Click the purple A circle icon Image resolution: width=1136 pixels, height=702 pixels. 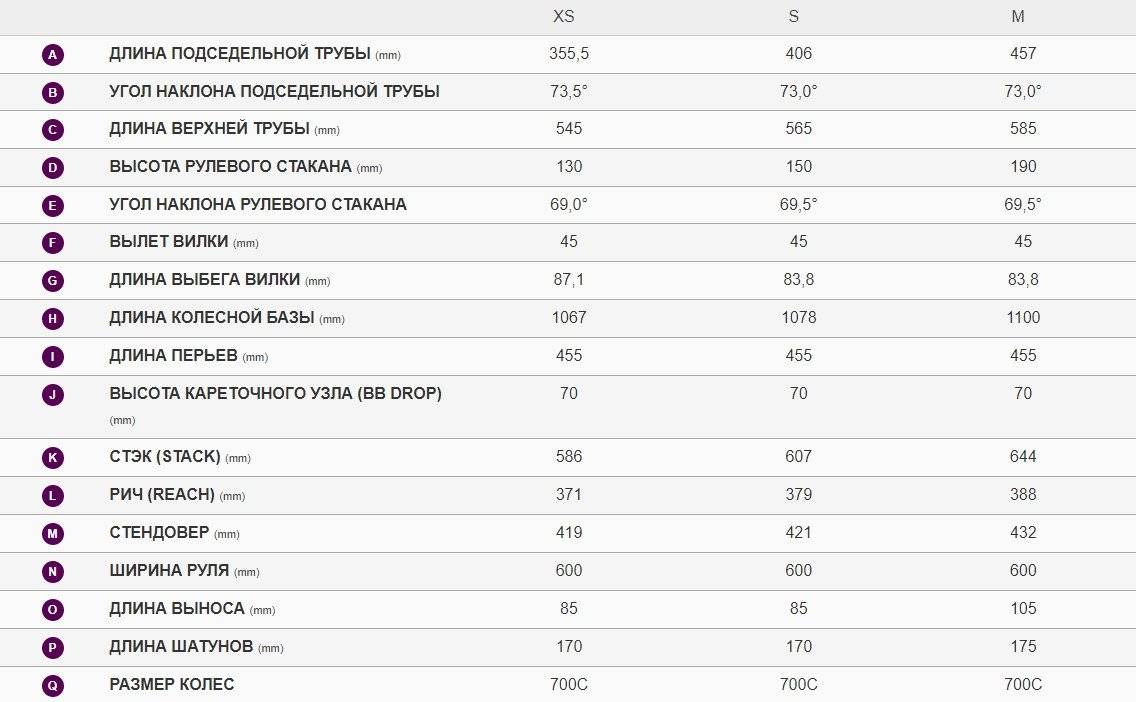click(x=53, y=54)
